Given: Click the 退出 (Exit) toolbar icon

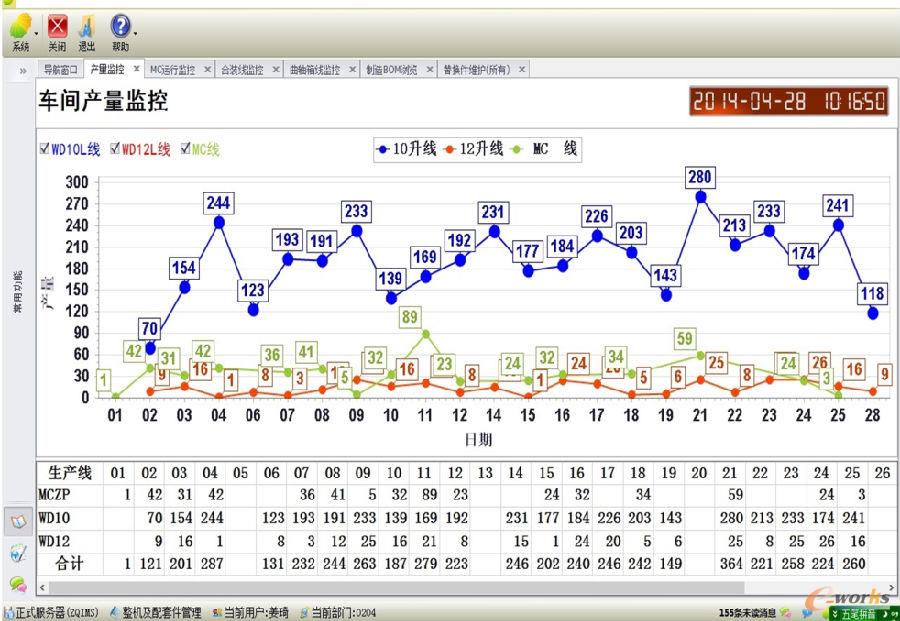Looking at the screenshot, I should click(x=87, y=28).
